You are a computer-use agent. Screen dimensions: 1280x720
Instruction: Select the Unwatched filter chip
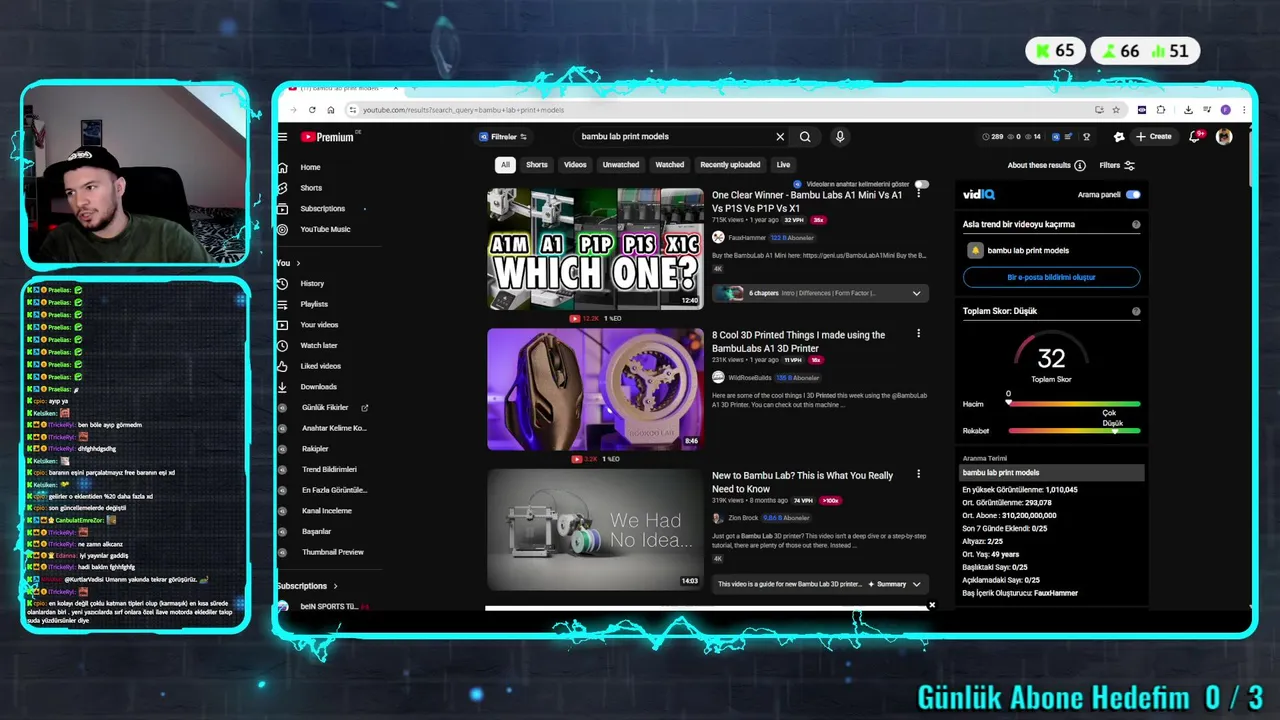(621, 165)
